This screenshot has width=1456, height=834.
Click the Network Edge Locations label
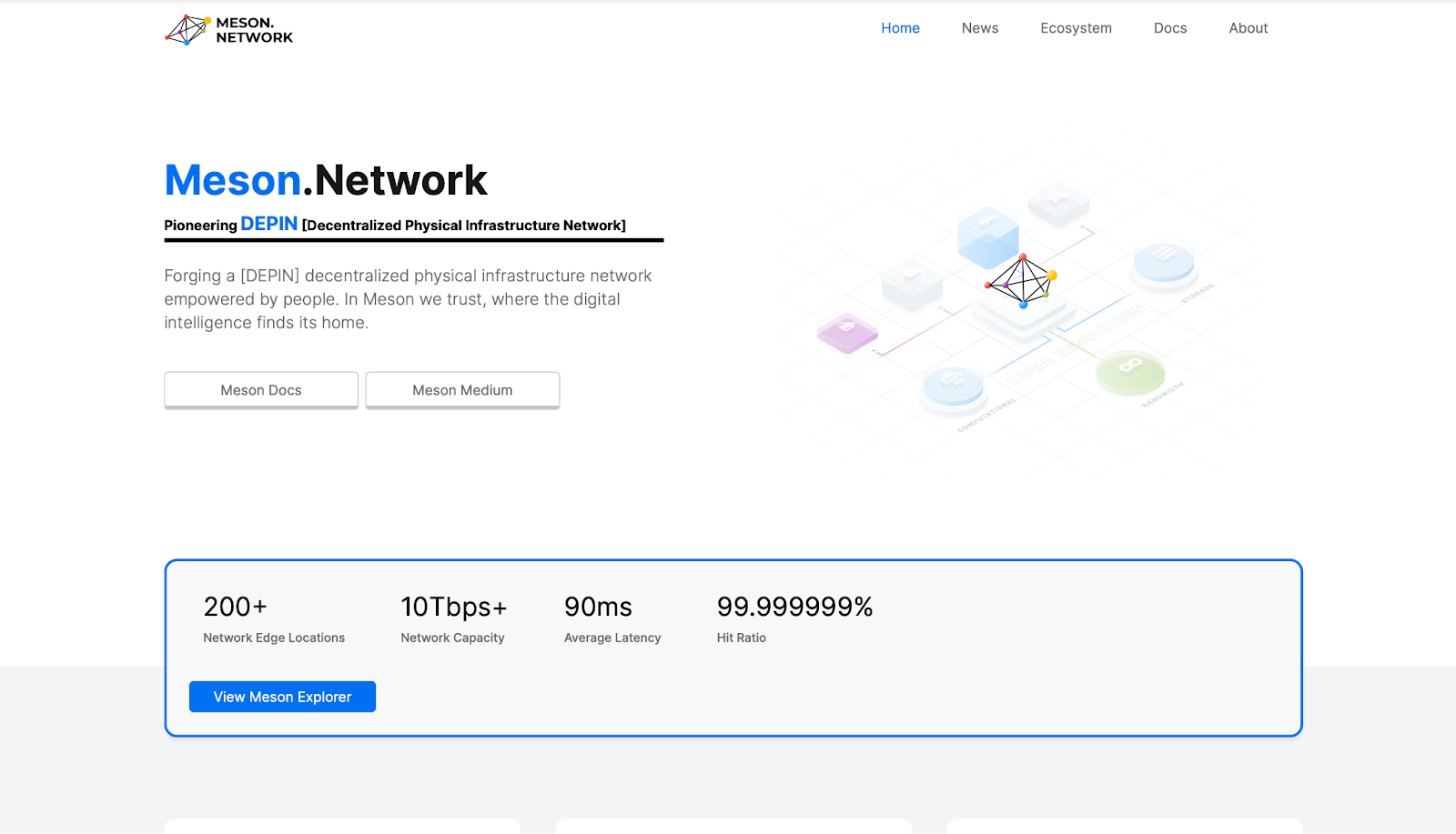click(274, 638)
